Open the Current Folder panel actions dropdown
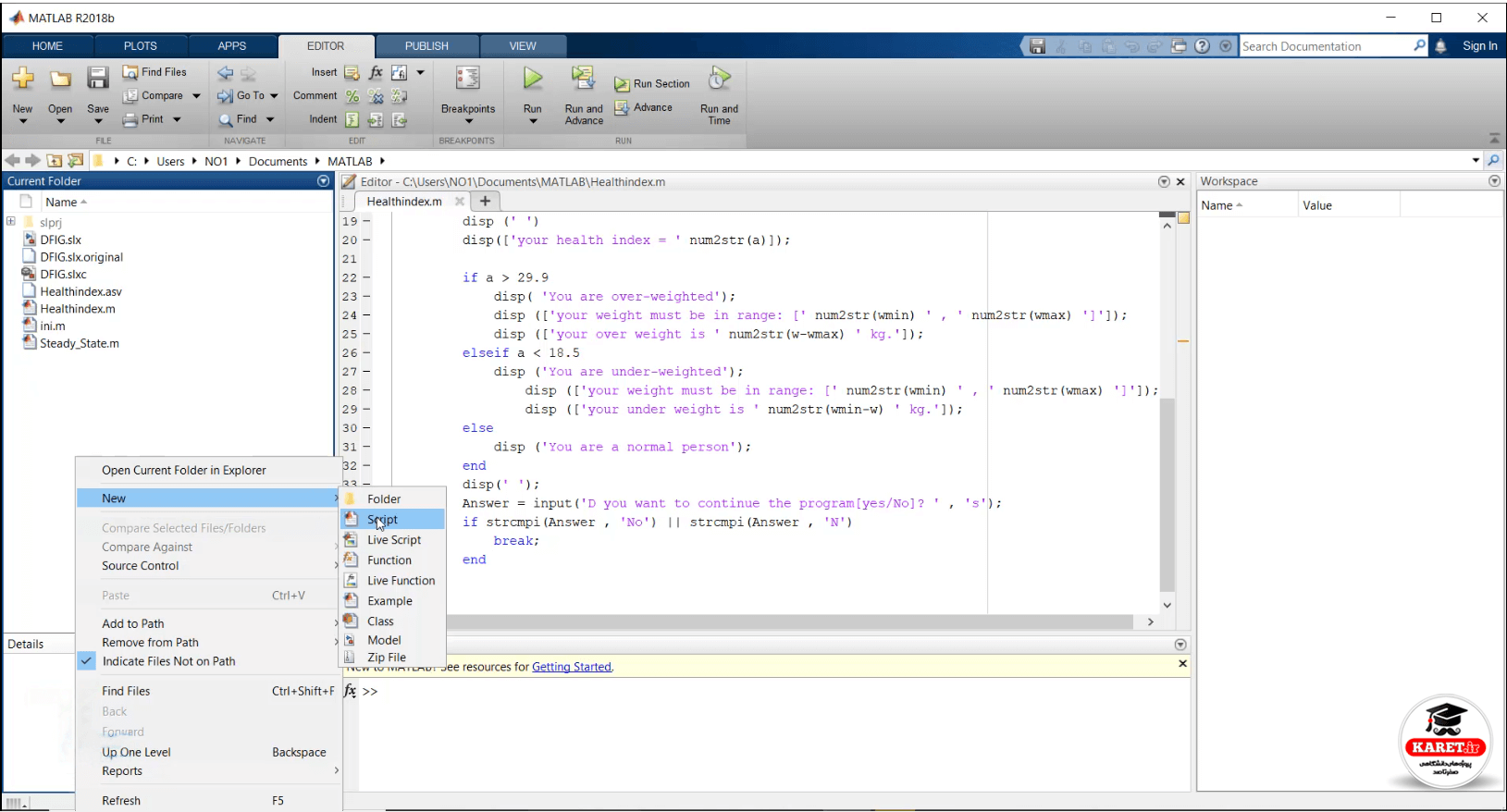The image size is (1507, 812). [x=323, y=181]
